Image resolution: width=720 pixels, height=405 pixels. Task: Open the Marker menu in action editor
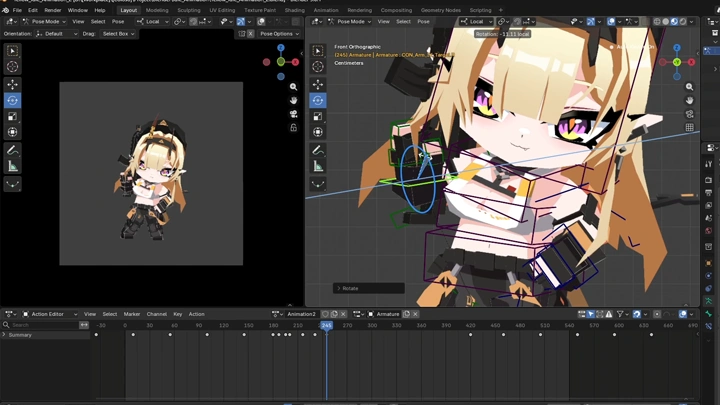132,314
